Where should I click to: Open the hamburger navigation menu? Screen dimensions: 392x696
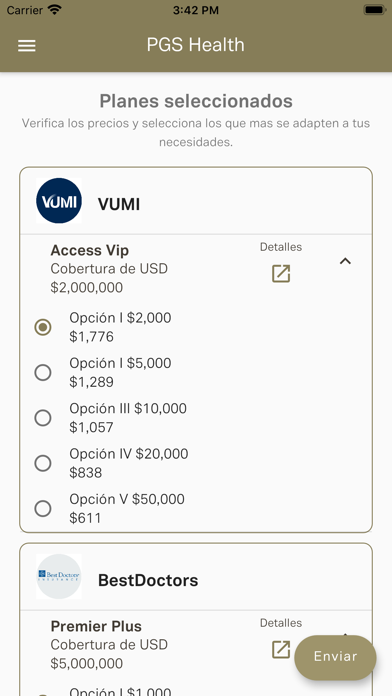[x=27, y=45]
